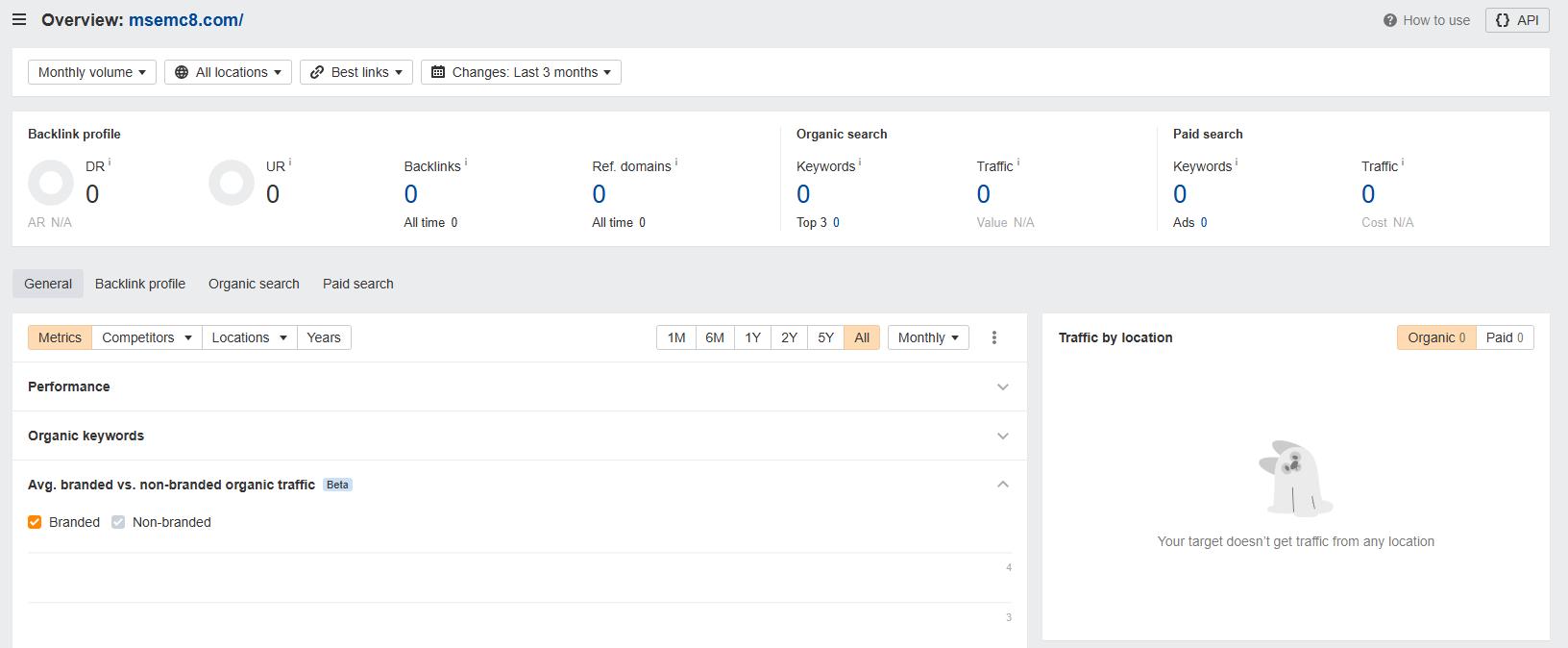Toggle the Non-branded checkbox
Screen dimensions: 1568x648
tap(118, 522)
